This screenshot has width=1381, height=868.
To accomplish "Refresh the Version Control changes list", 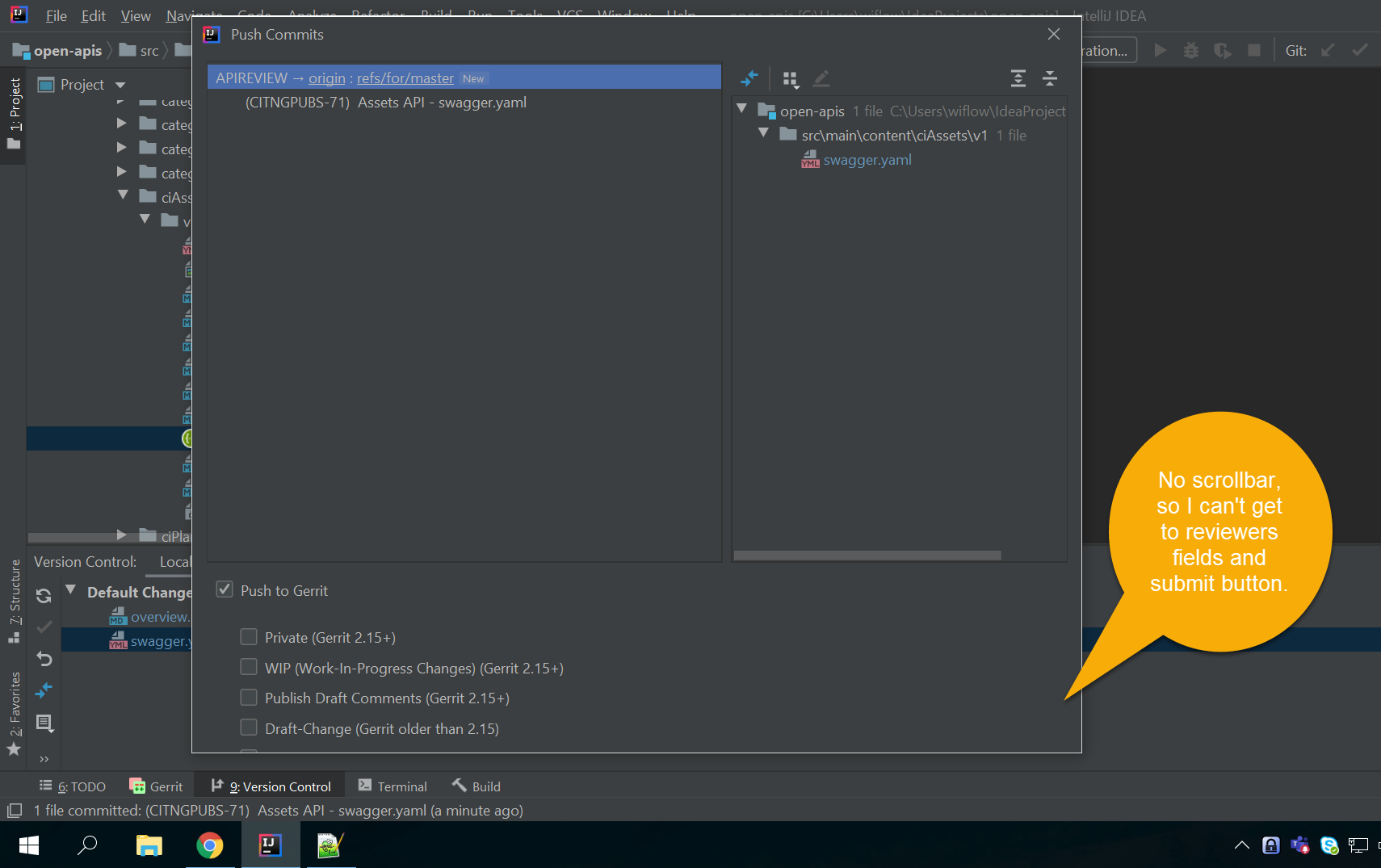I will coord(44,596).
